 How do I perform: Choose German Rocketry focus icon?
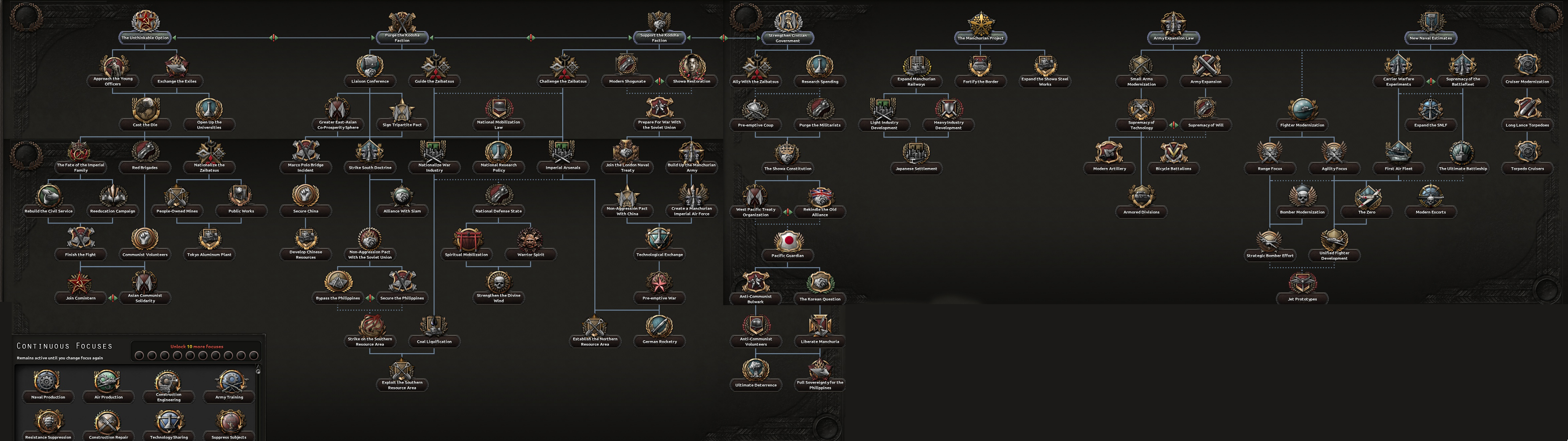pyautogui.click(x=659, y=326)
